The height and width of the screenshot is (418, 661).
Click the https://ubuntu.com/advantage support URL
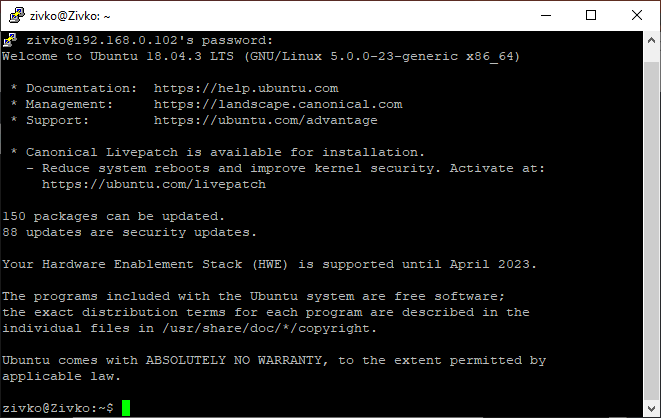(x=266, y=120)
